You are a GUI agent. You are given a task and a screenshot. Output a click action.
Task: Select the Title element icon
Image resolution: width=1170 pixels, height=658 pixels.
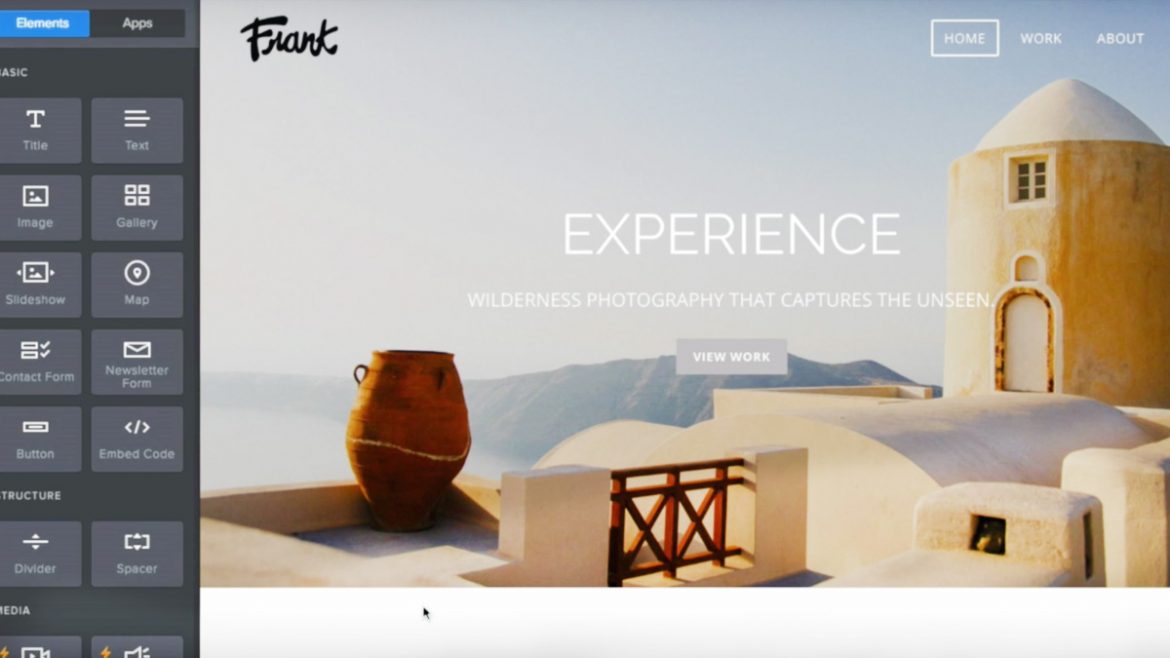coord(35,119)
